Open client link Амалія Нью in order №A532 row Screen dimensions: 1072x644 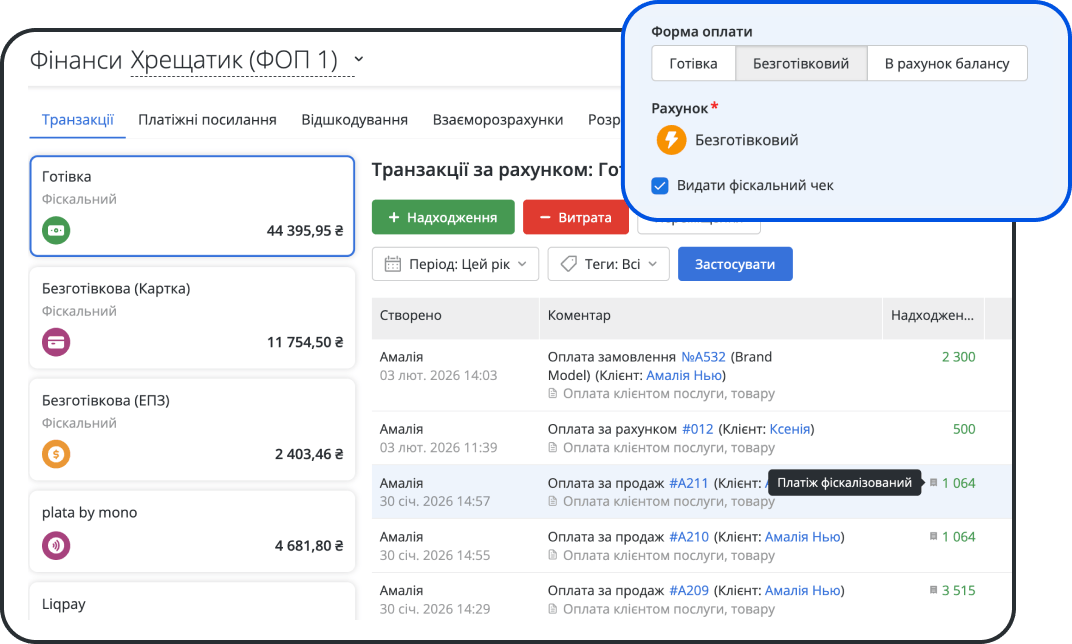(684, 375)
